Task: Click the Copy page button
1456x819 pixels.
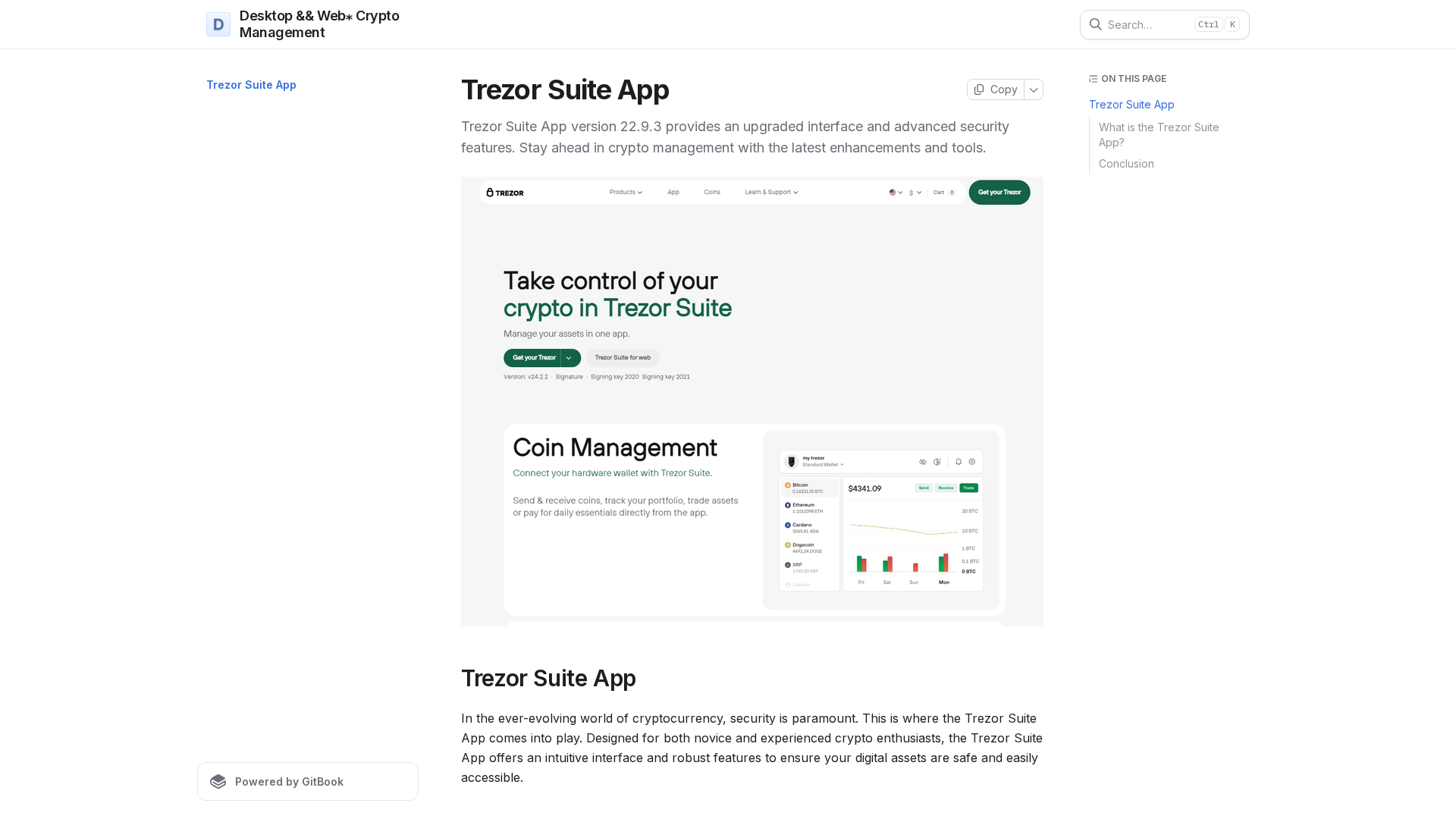Action: tap(995, 89)
